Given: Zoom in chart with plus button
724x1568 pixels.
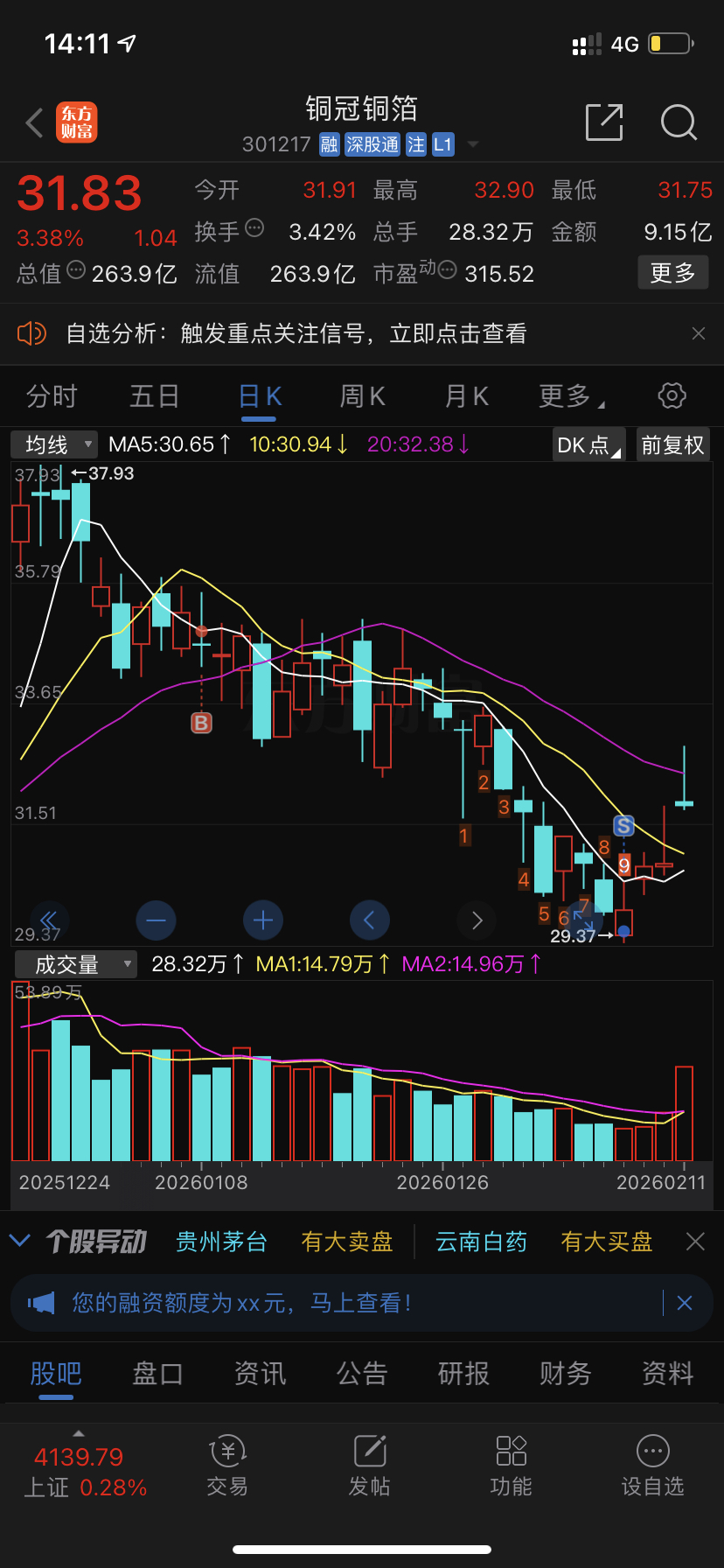Looking at the screenshot, I should click(x=263, y=920).
